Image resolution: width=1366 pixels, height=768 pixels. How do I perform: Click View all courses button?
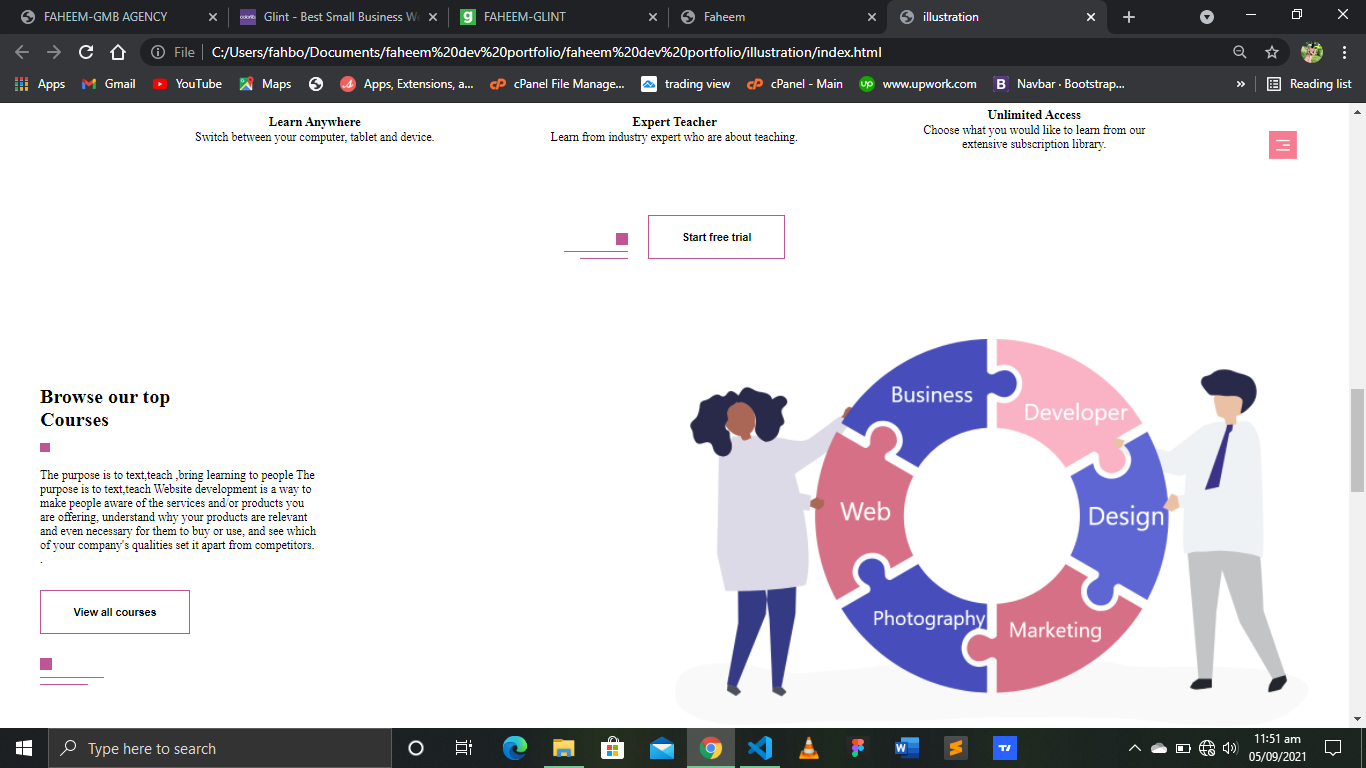click(x=115, y=612)
